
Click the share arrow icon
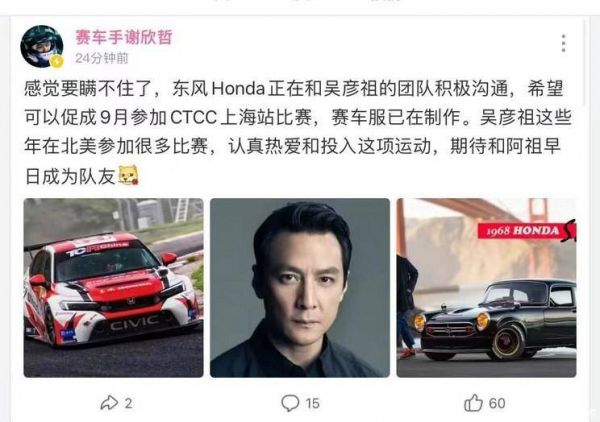(109, 403)
